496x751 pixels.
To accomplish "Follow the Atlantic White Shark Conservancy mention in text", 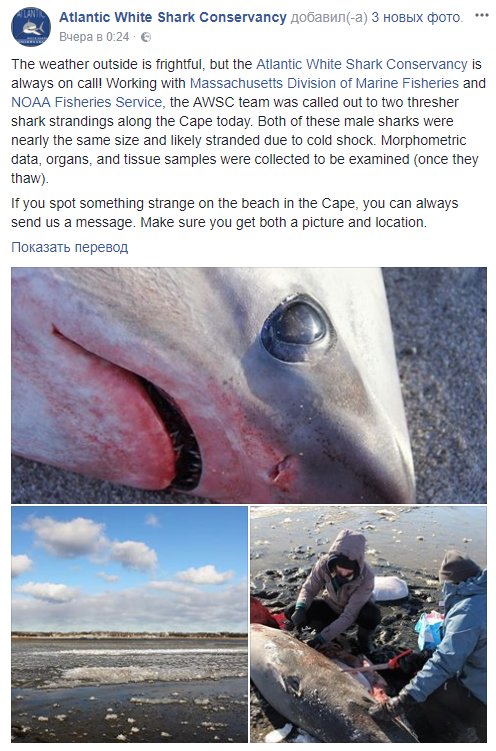I will (x=361, y=64).
